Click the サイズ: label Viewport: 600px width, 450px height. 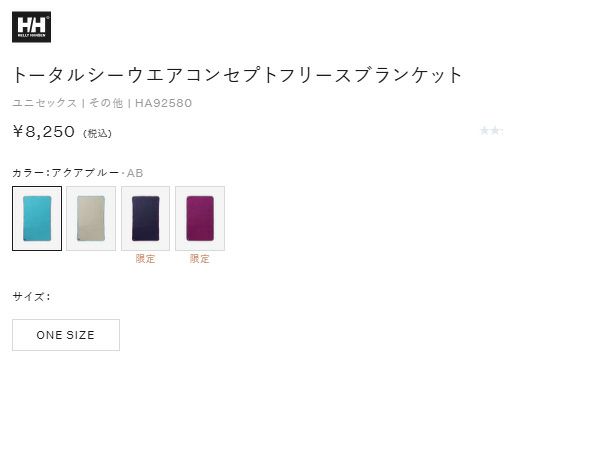(x=31, y=297)
